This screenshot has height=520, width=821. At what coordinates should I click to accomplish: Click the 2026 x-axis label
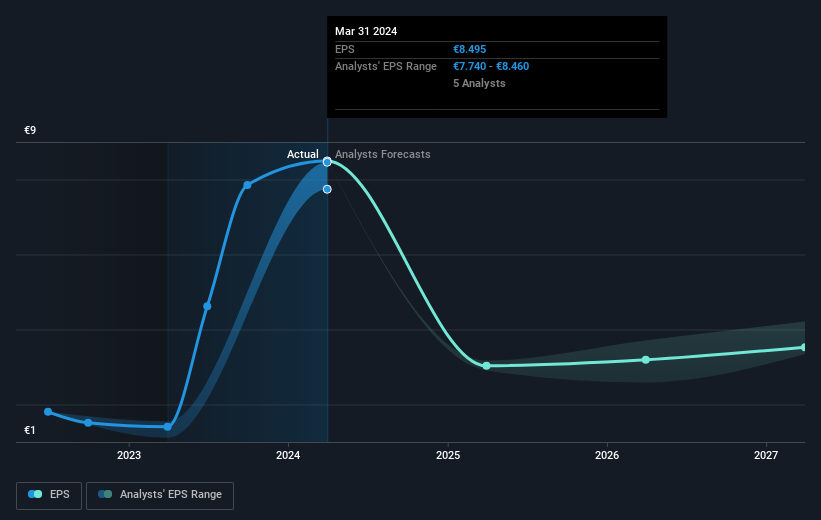[607, 455]
